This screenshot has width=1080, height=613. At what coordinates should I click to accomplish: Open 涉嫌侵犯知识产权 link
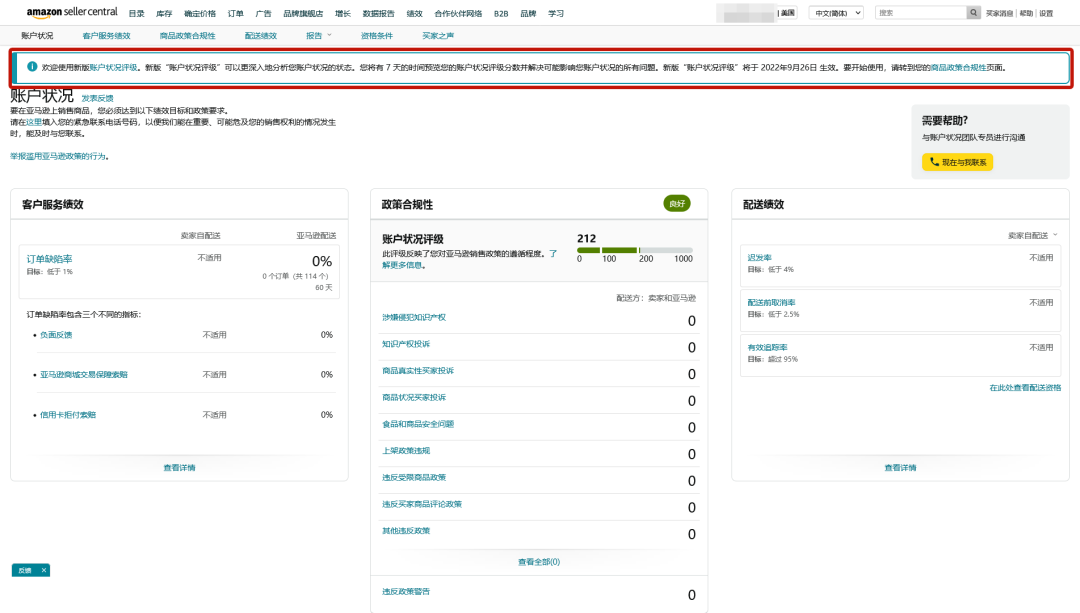point(414,318)
